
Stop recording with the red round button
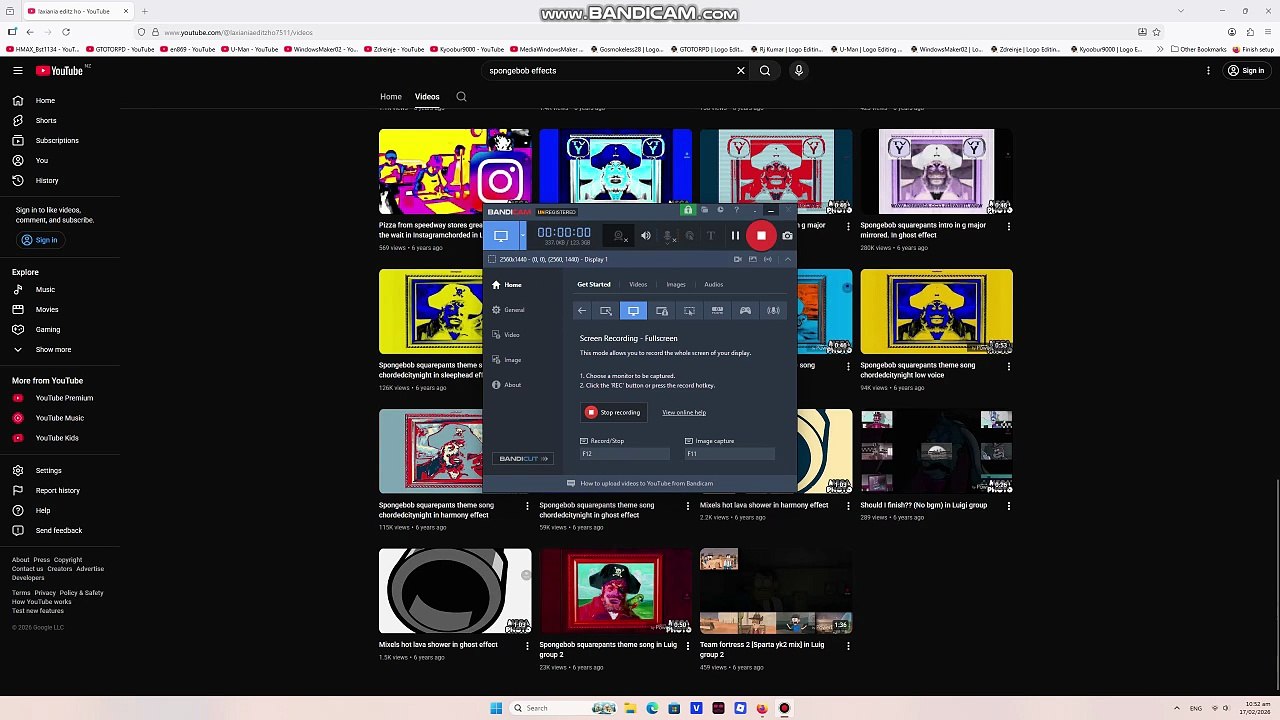[761, 236]
